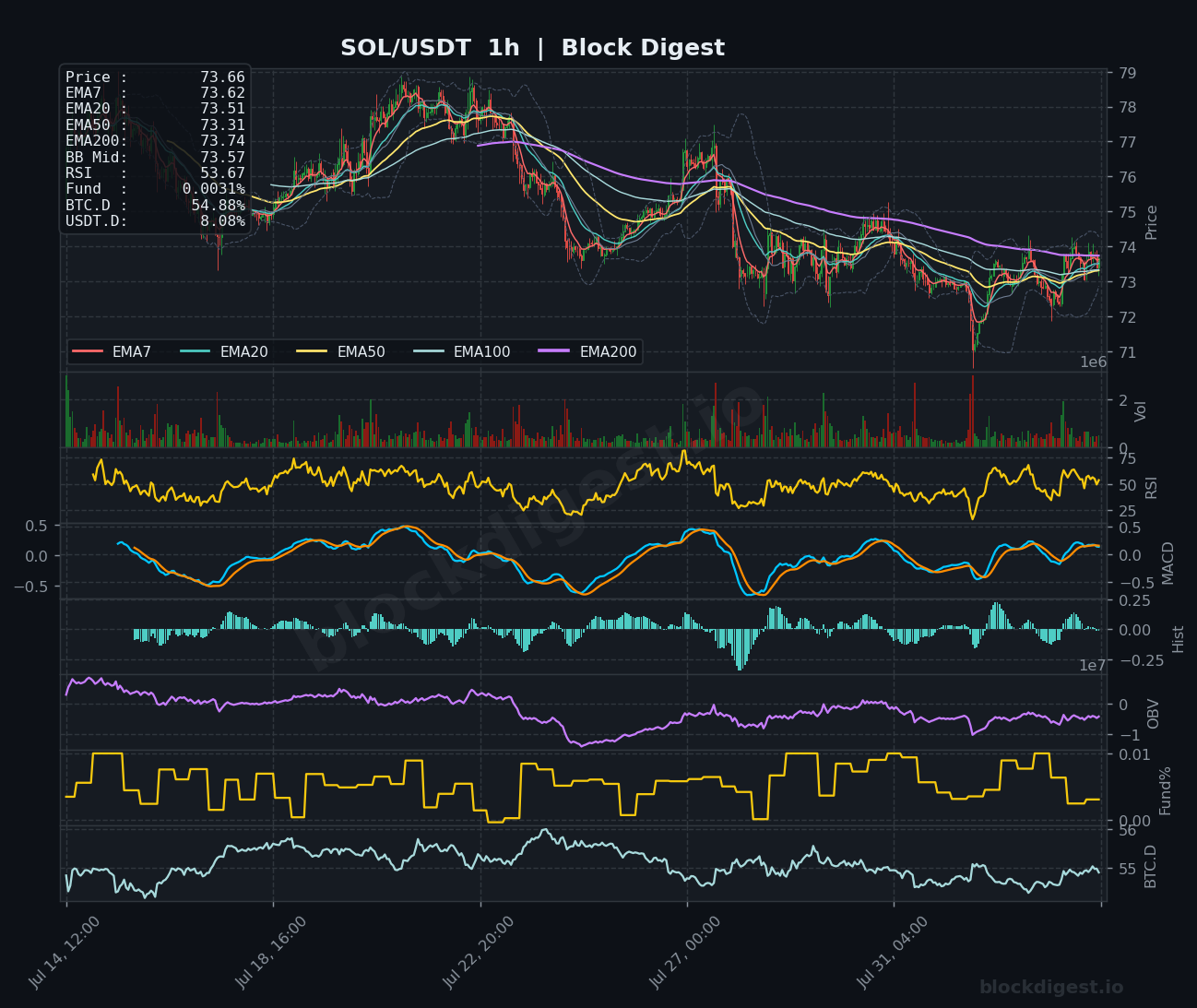1197x1008 pixels.
Task: Click the Fund% axis label
Action: click(x=1166, y=789)
